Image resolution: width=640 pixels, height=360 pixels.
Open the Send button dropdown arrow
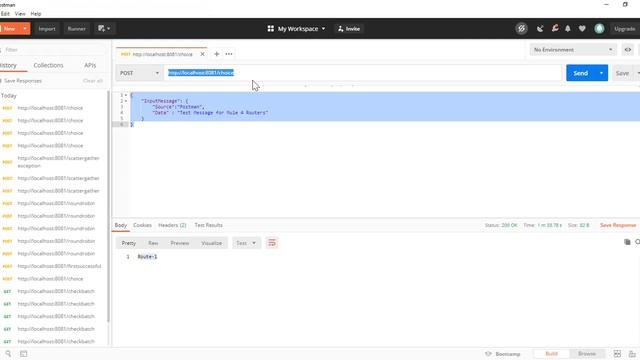(601, 73)
